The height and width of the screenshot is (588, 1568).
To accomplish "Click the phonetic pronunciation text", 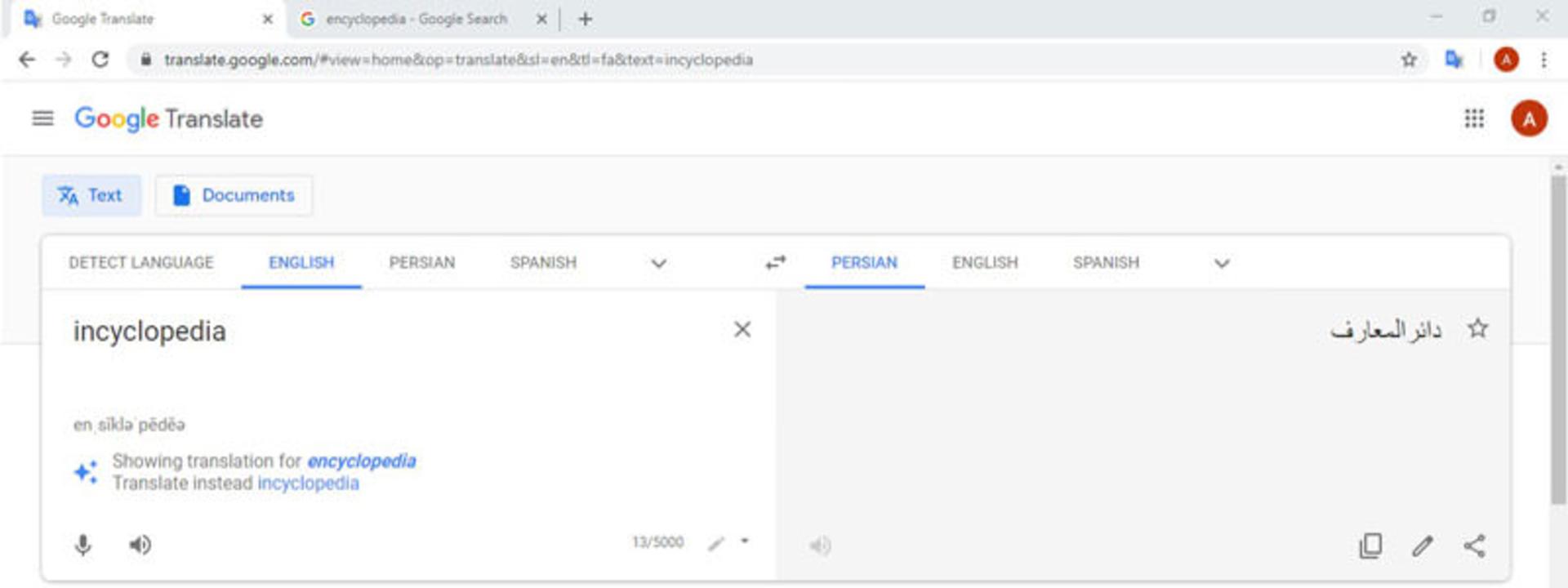I will coord(129,425).
